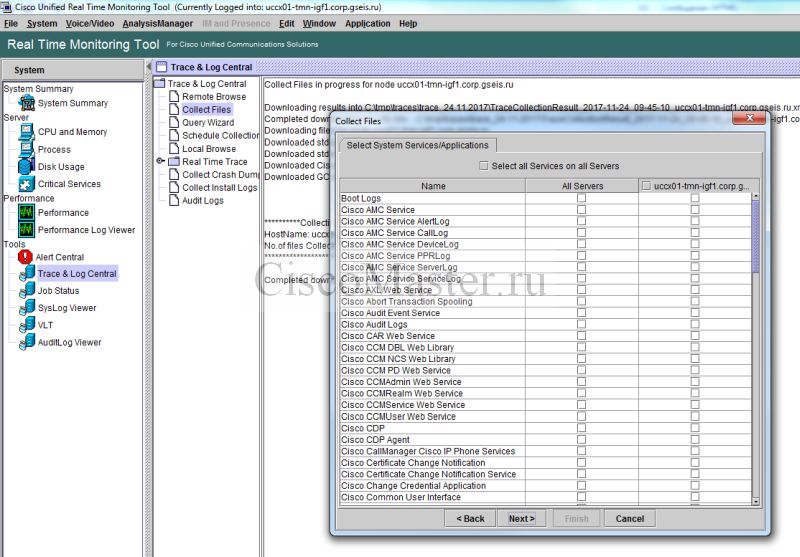
Task: Click the SysLog Viewer icon
Action: click(27, 308)
